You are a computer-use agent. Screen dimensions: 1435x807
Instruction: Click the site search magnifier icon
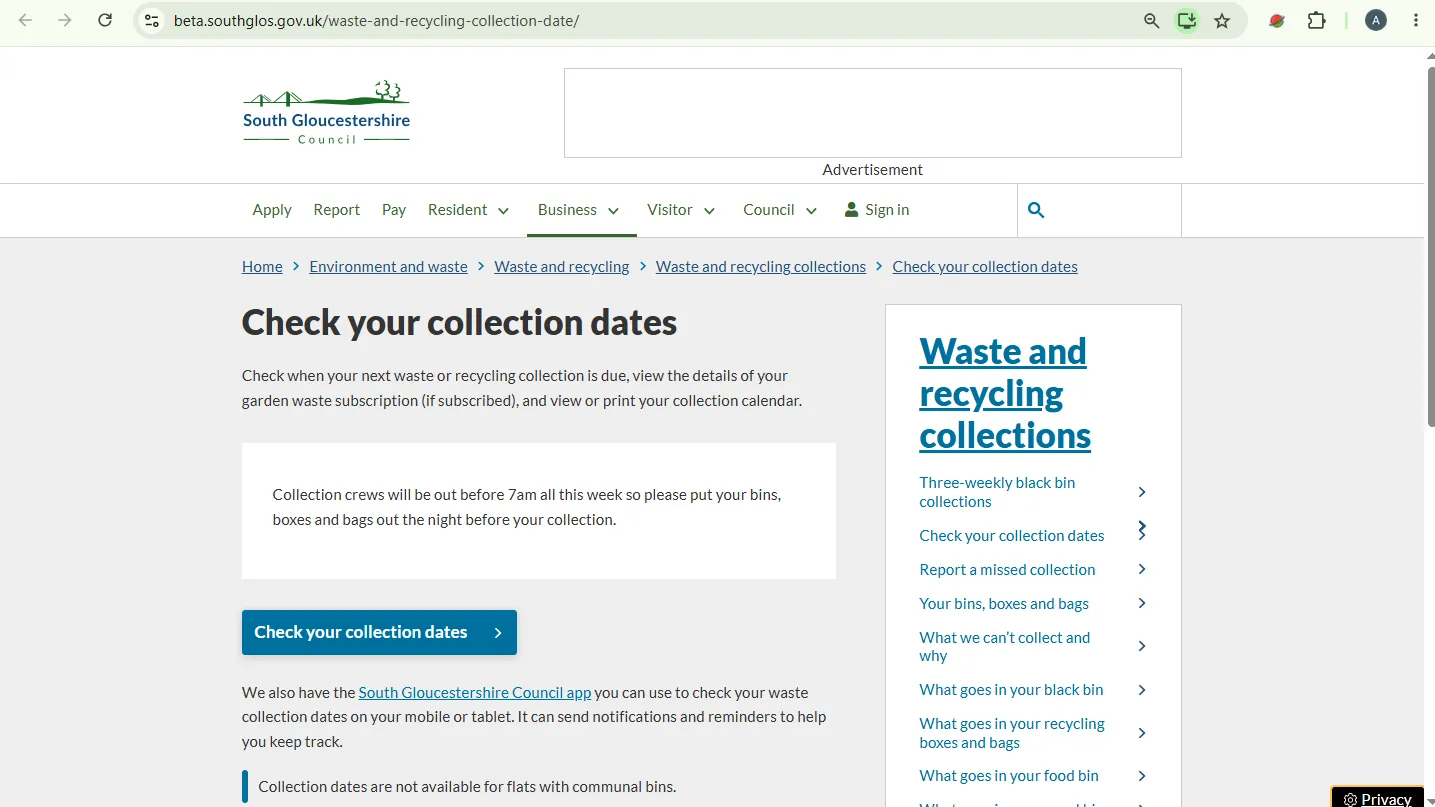pyautogui.click(x=1036, y=210)
